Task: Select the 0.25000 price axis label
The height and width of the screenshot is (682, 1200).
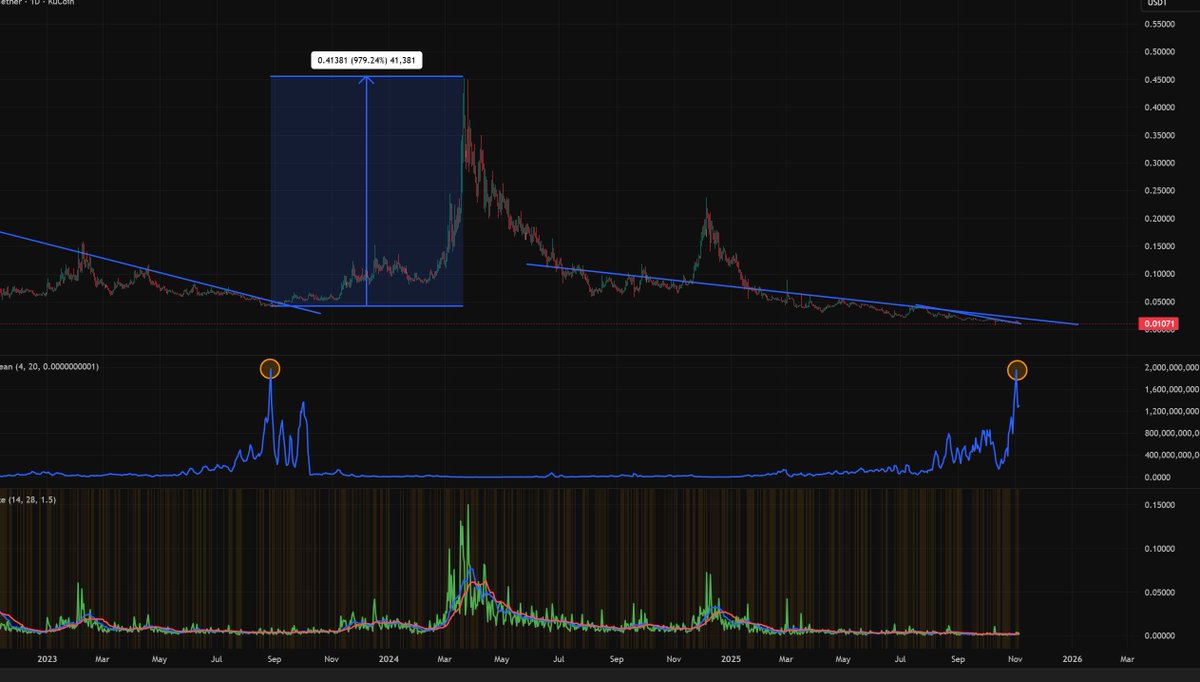Action: pyautogui.click(x=1160, y=190)
